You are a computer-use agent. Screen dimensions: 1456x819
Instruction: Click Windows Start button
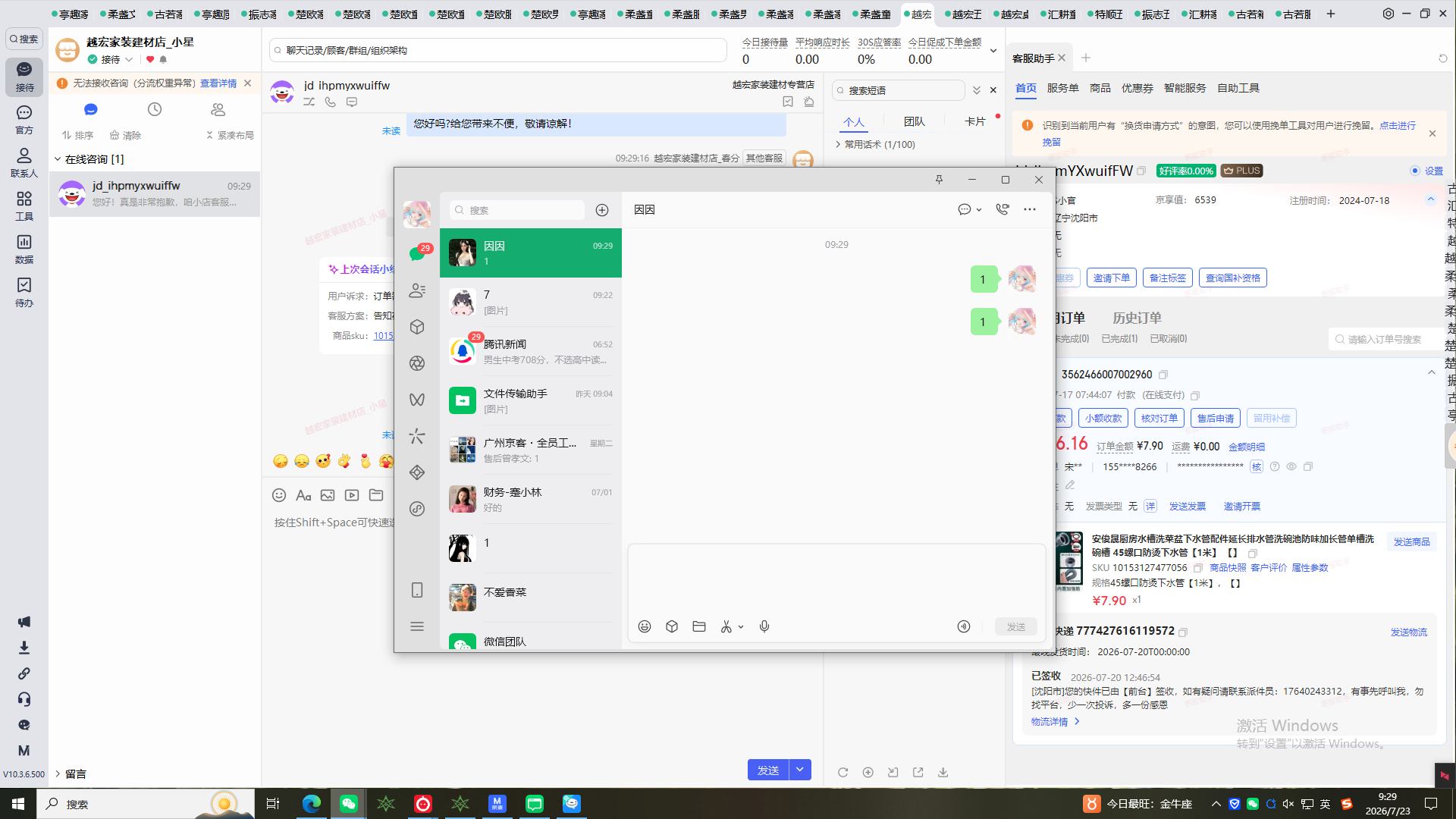(x=18, y=804)
